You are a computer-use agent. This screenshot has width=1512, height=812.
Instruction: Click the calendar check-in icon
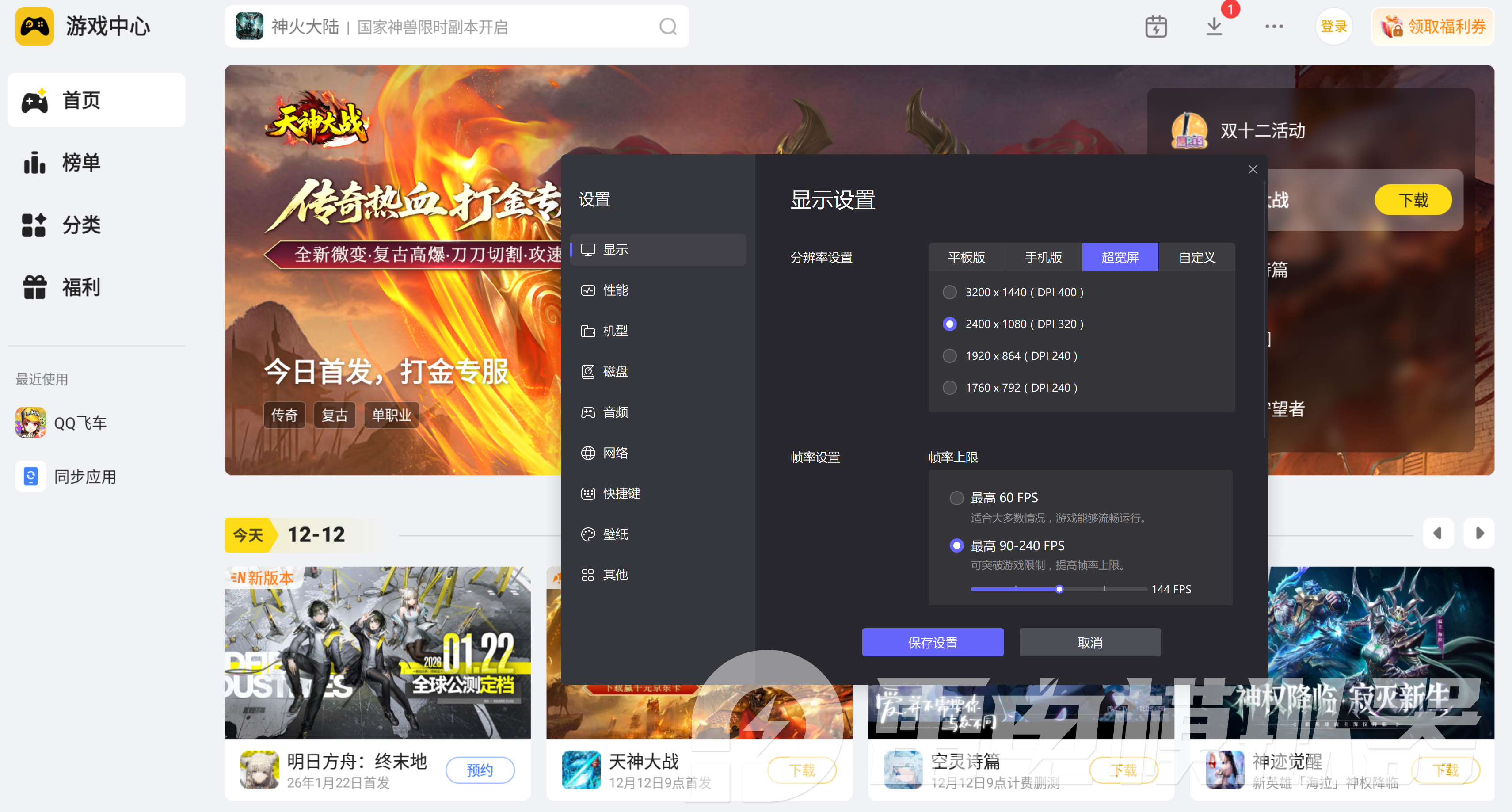pyautogui.click(x=1156, y=27)
